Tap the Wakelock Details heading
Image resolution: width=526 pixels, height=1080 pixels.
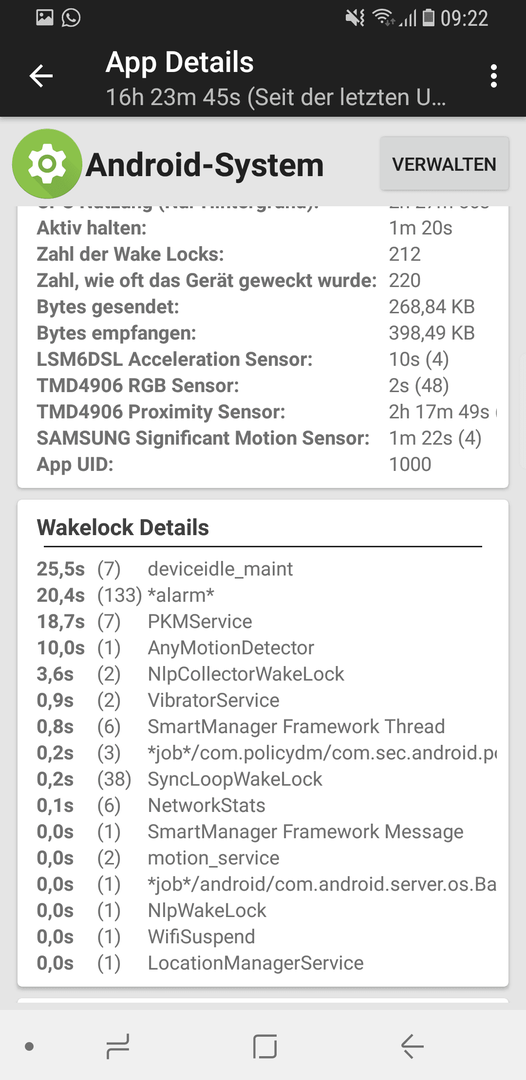123,528
